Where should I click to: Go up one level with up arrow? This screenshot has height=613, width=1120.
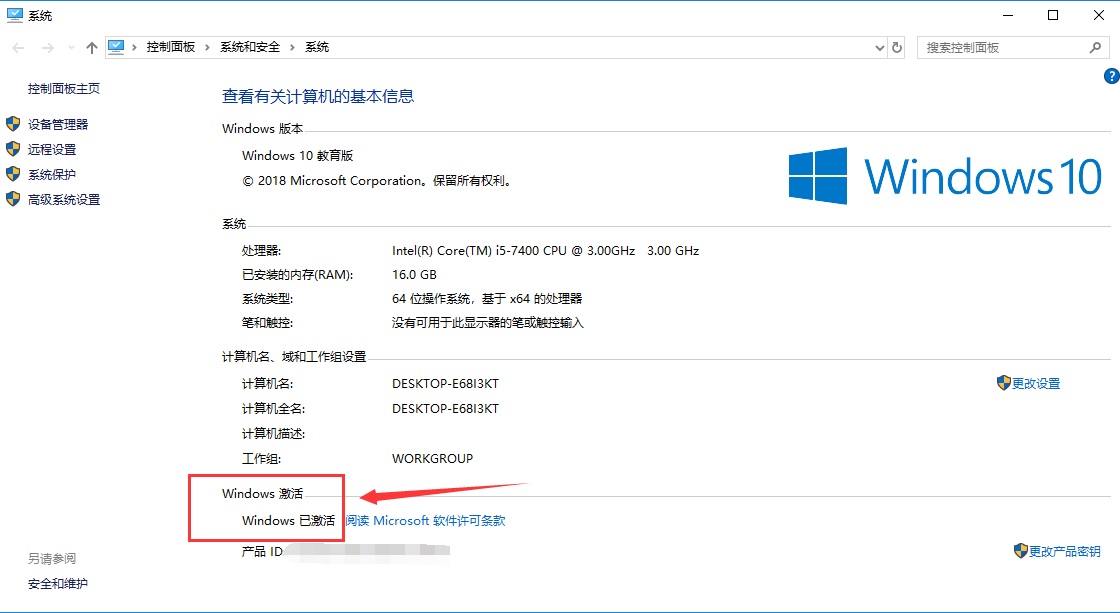pos(91,47)
